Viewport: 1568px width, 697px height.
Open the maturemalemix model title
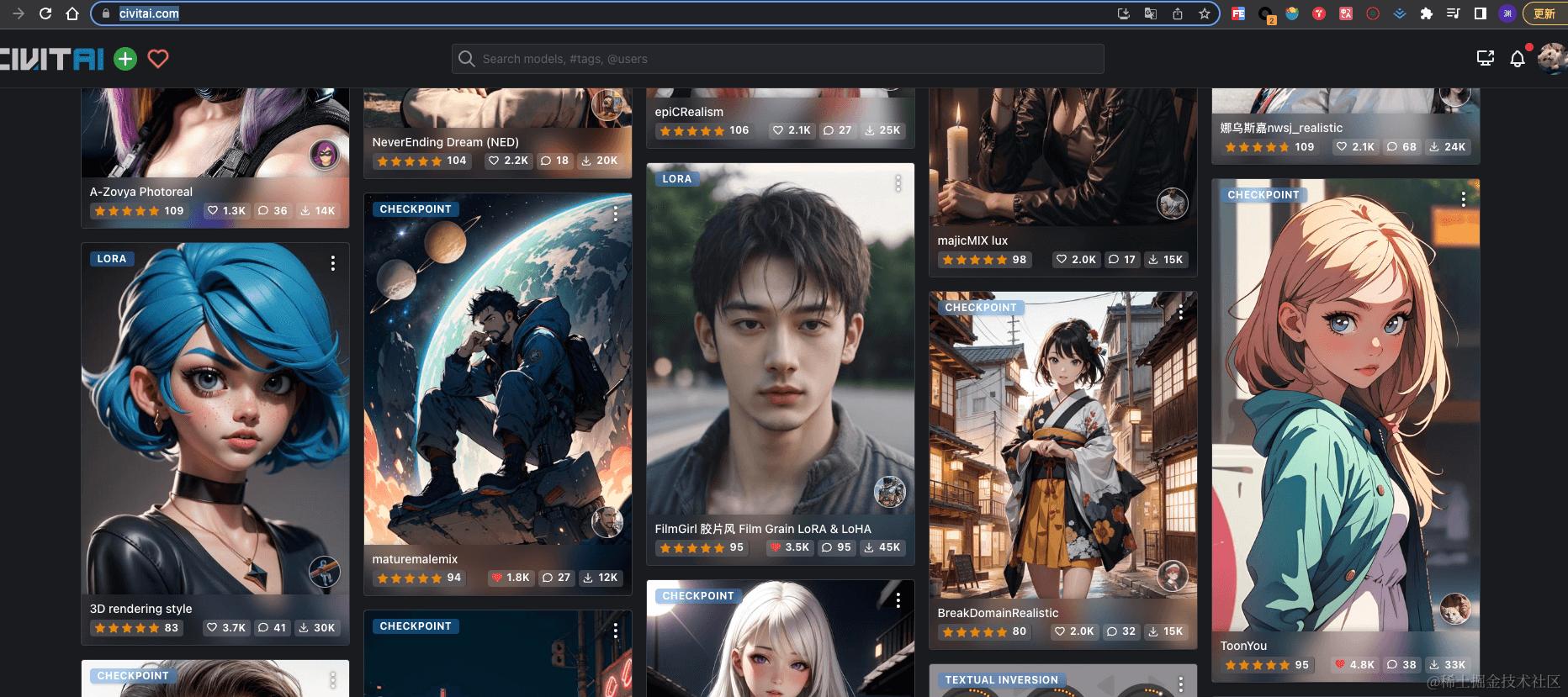[416, 559]
